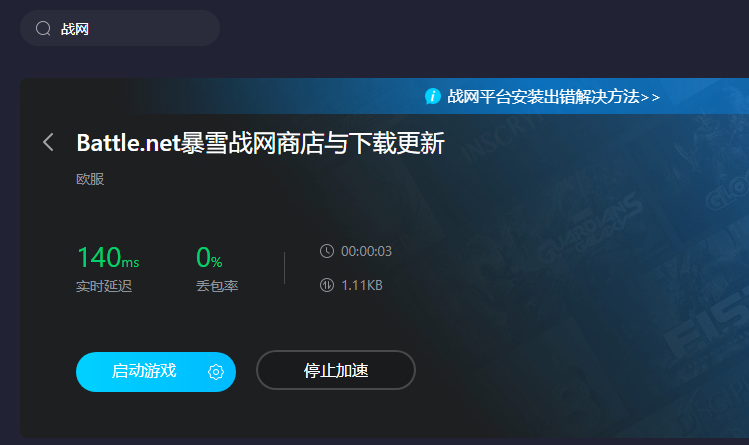
Task: Open 战网平台安装出错解决方法 link
Action: pyautogui.click(x=544, y=97)
